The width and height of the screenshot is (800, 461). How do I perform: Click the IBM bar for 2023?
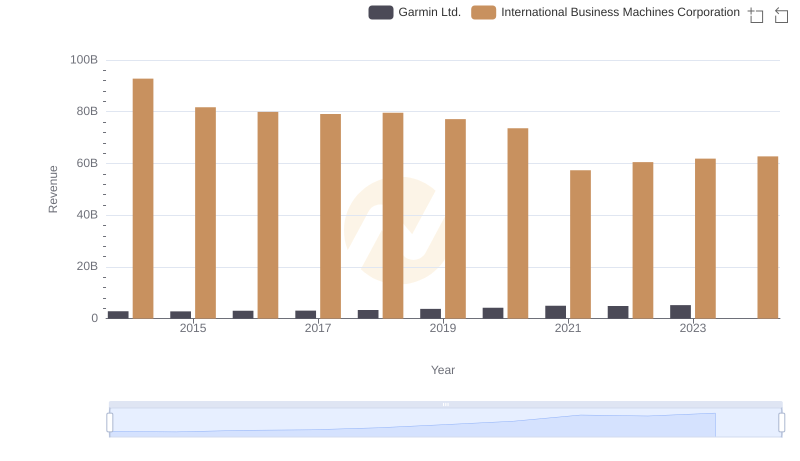coord(705,238)
